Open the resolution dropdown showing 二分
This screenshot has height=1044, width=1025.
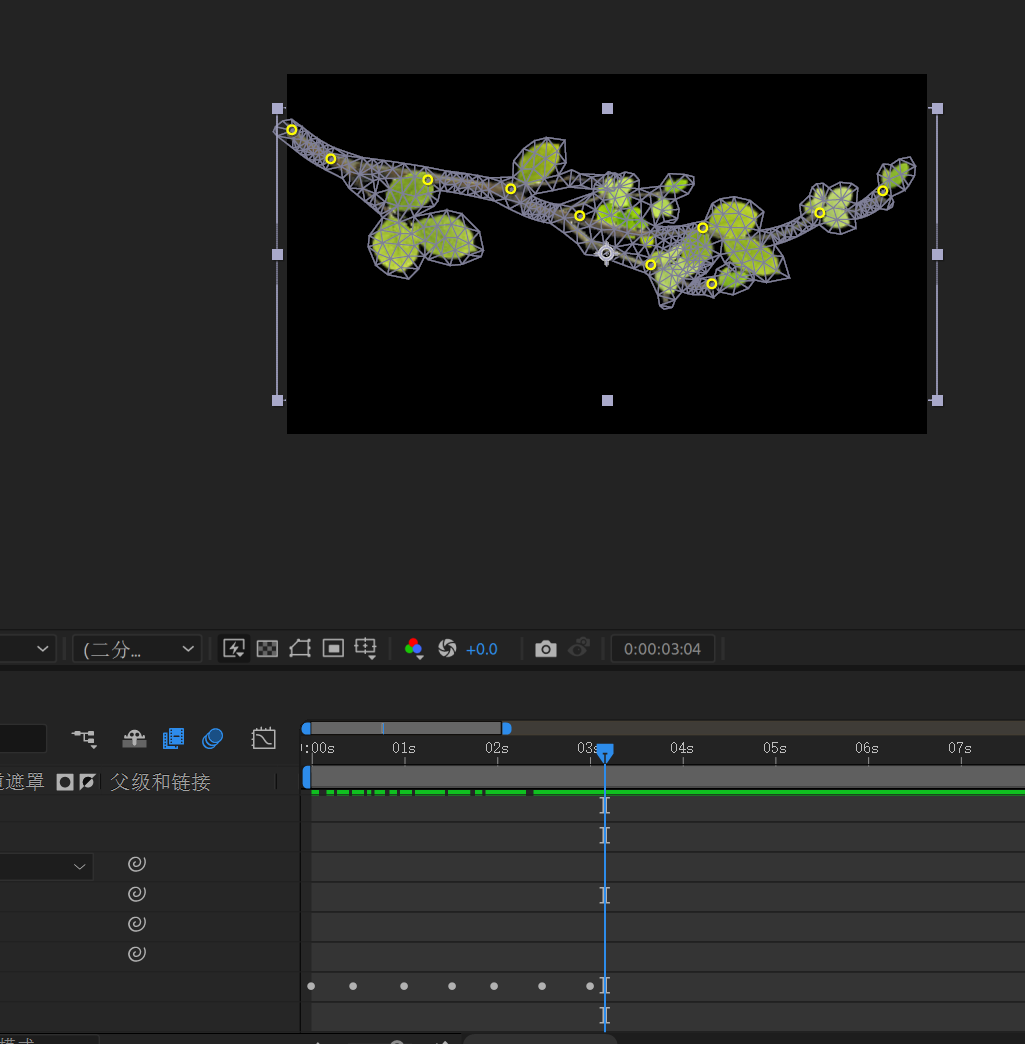pos(137,649)
